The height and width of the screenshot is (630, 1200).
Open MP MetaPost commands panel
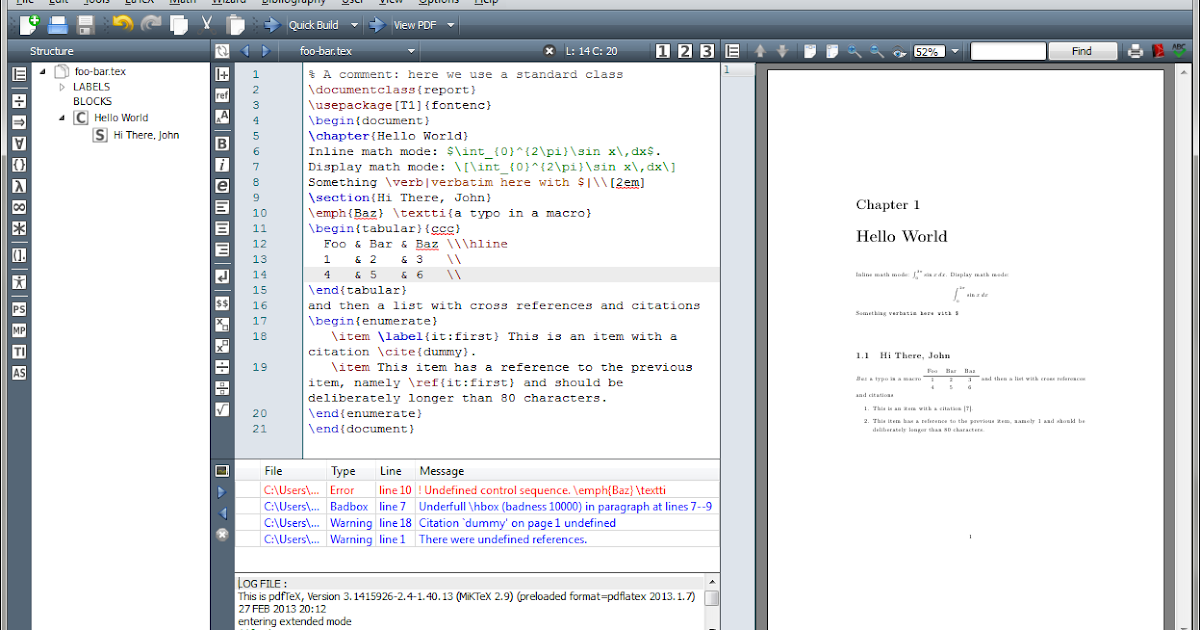19,330
